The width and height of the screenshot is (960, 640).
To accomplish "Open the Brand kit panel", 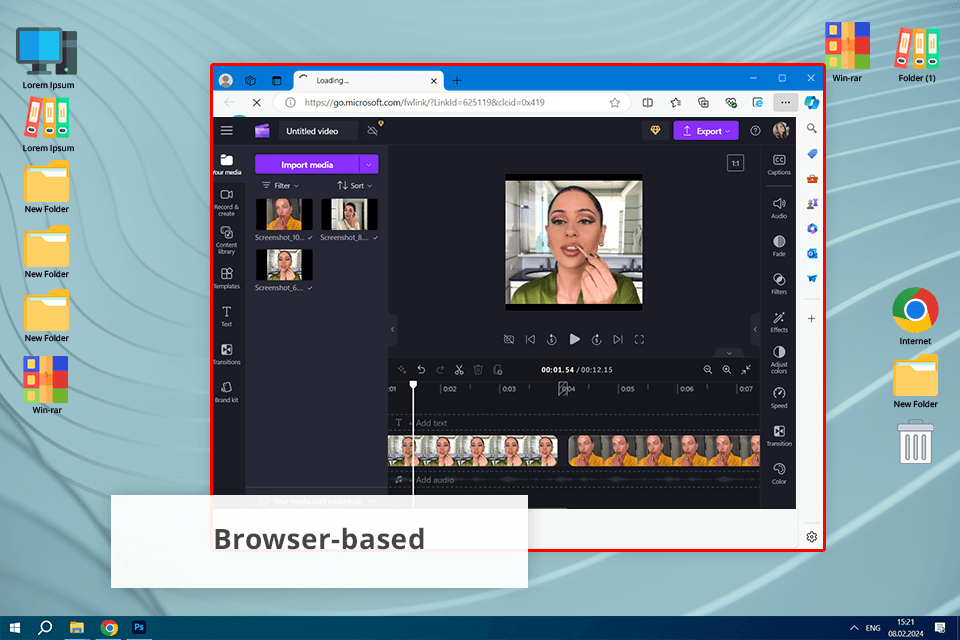I will (227, 392).
